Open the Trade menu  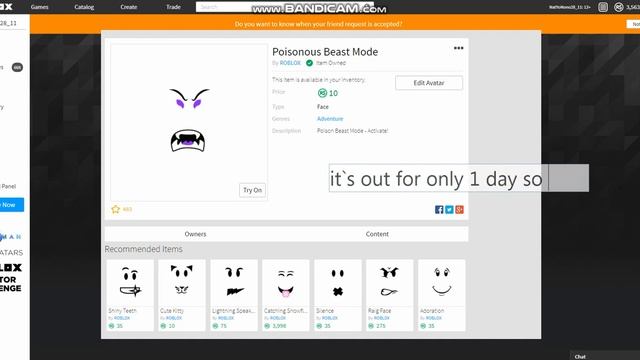tap(173, 7)
